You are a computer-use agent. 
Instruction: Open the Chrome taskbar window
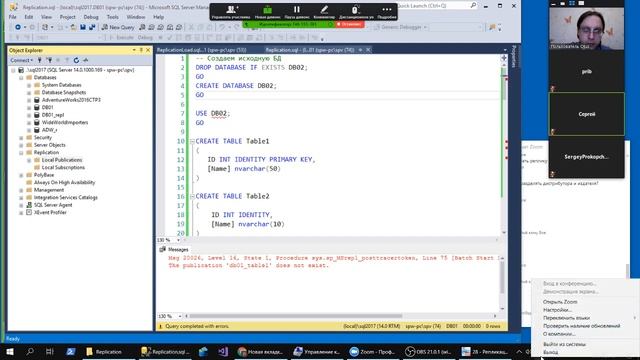tap(260, 351)
